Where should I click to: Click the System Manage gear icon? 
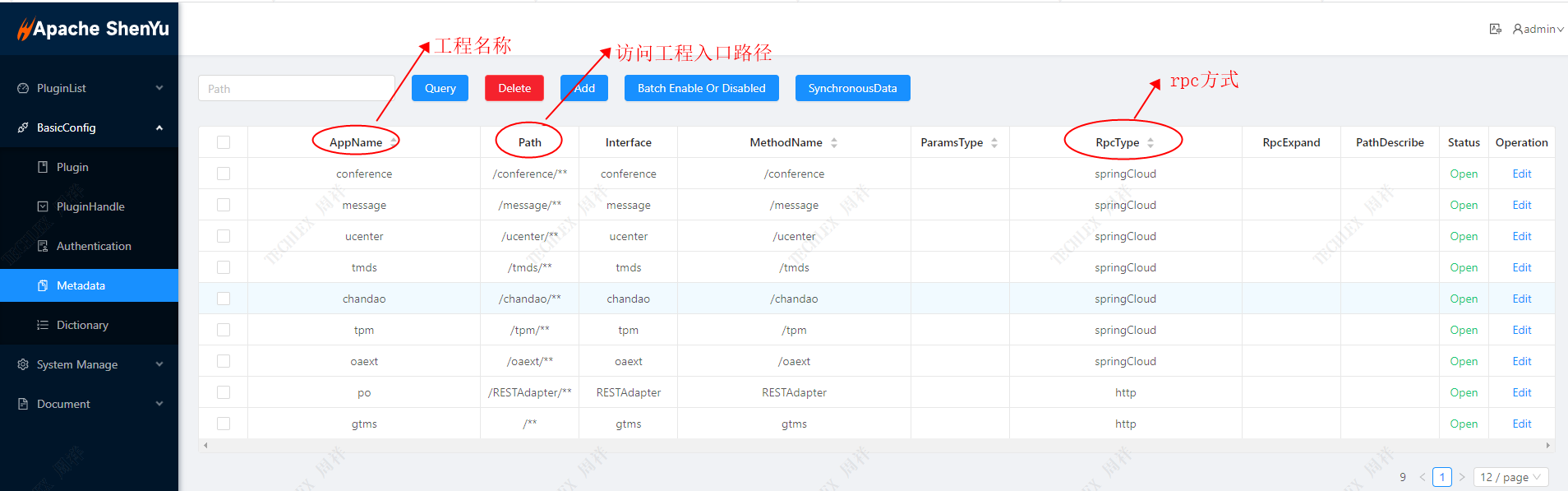click(23, 364)
